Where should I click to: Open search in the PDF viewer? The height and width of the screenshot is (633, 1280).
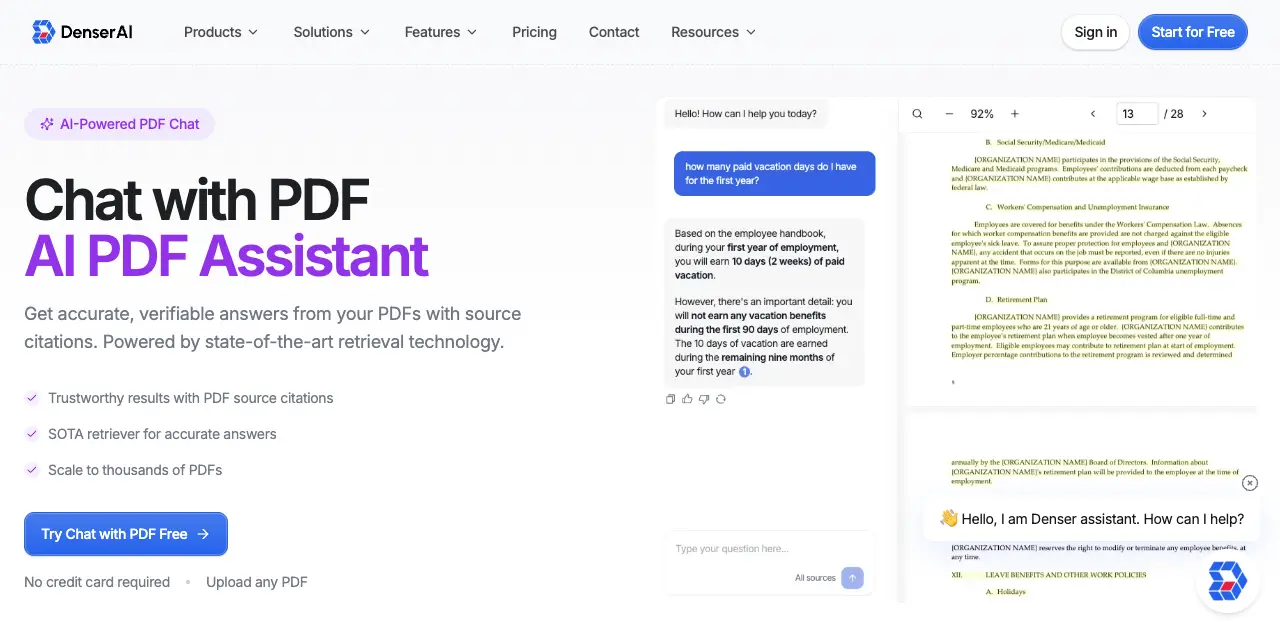917,113
